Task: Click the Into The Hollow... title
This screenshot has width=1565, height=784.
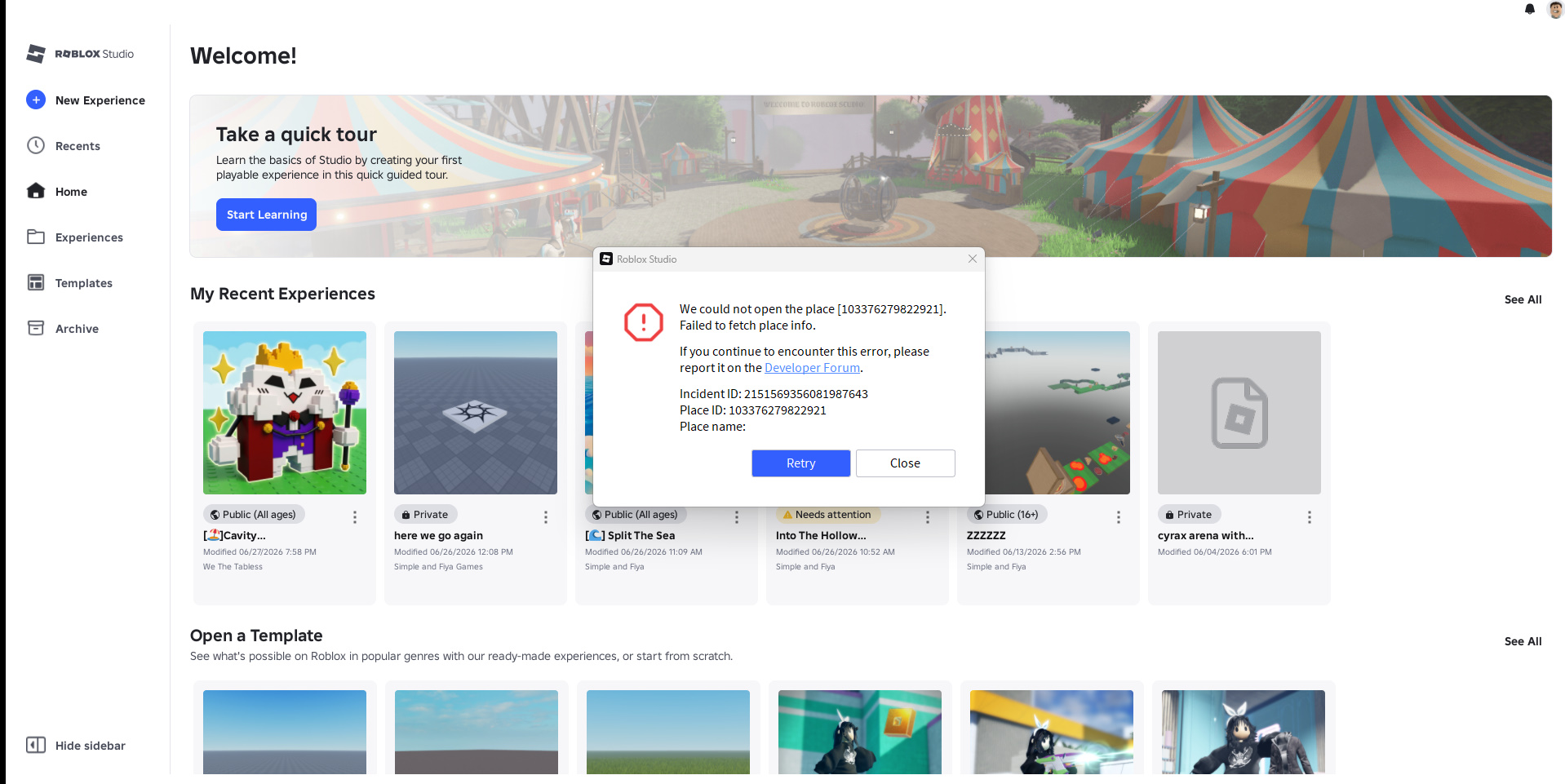Action: (x=821, y=536)
